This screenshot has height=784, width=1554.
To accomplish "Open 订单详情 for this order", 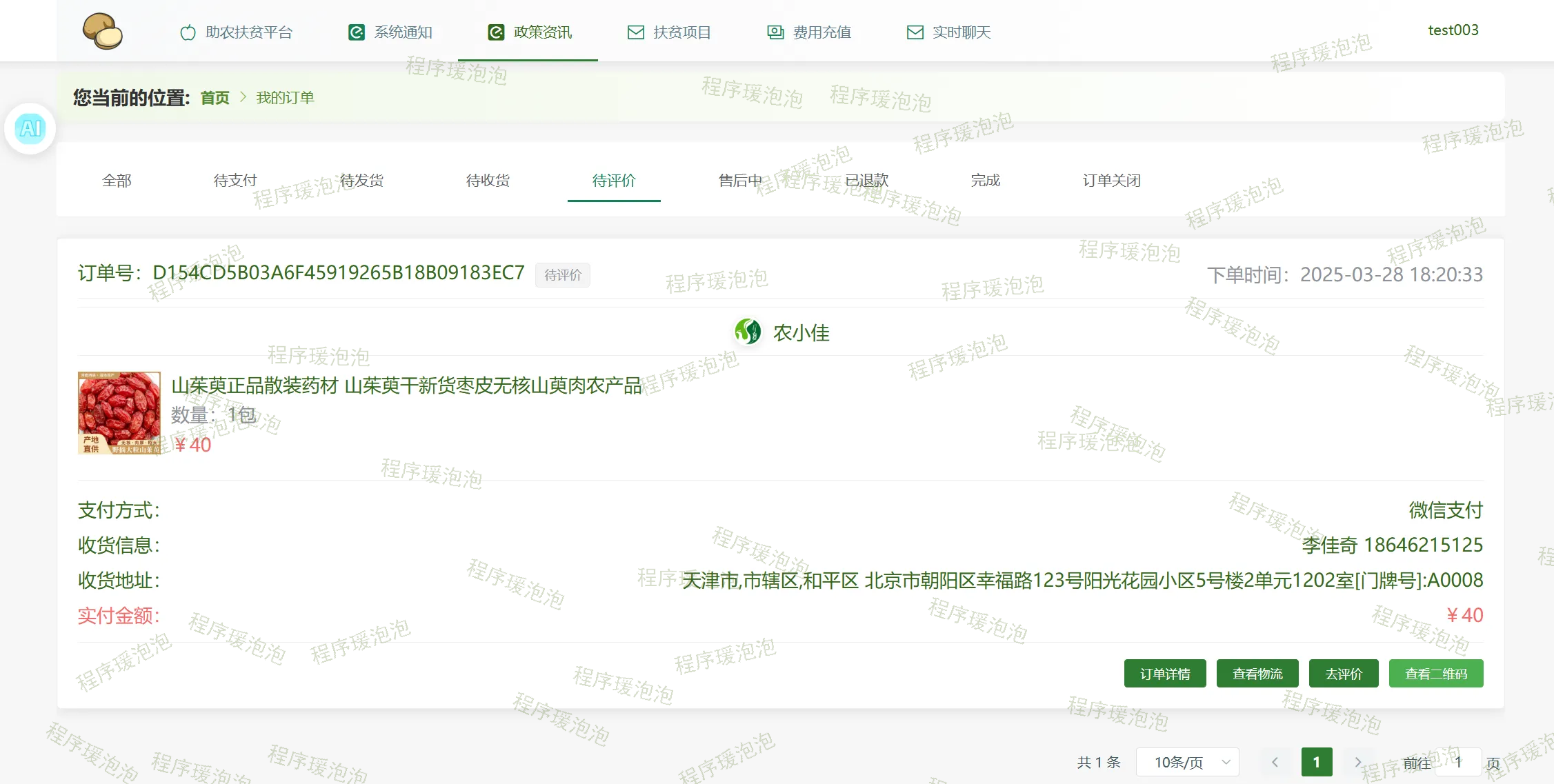I will point(1164,674).
